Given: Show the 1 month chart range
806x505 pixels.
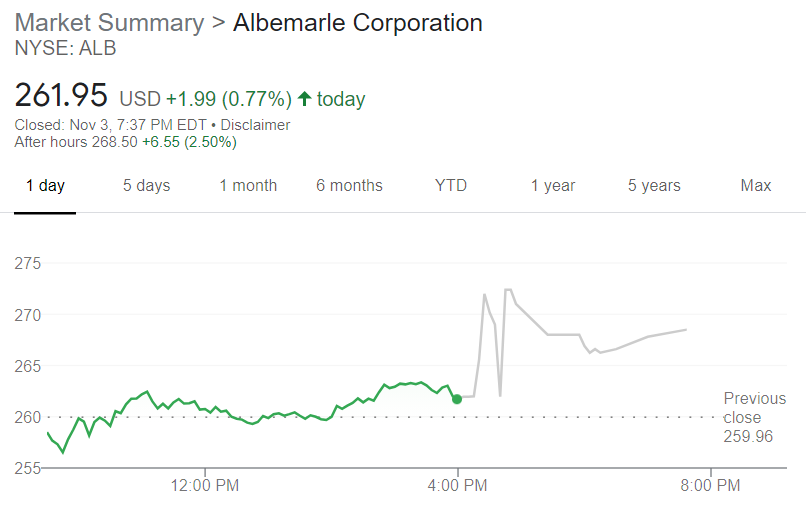Looking at the screenshot, I should (248, 185).
